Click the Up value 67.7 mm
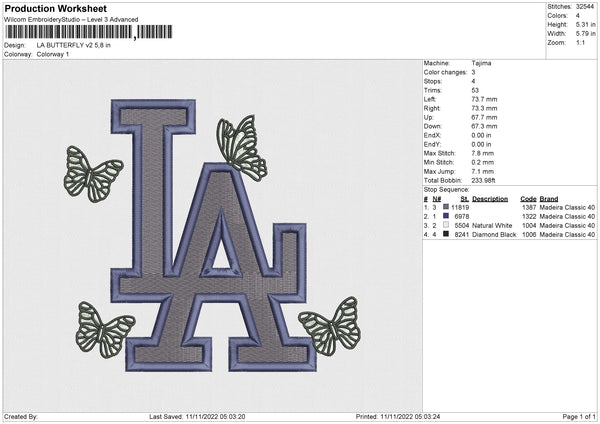The image size is (600, 424). pyautogui.click(x=484, y=117)
